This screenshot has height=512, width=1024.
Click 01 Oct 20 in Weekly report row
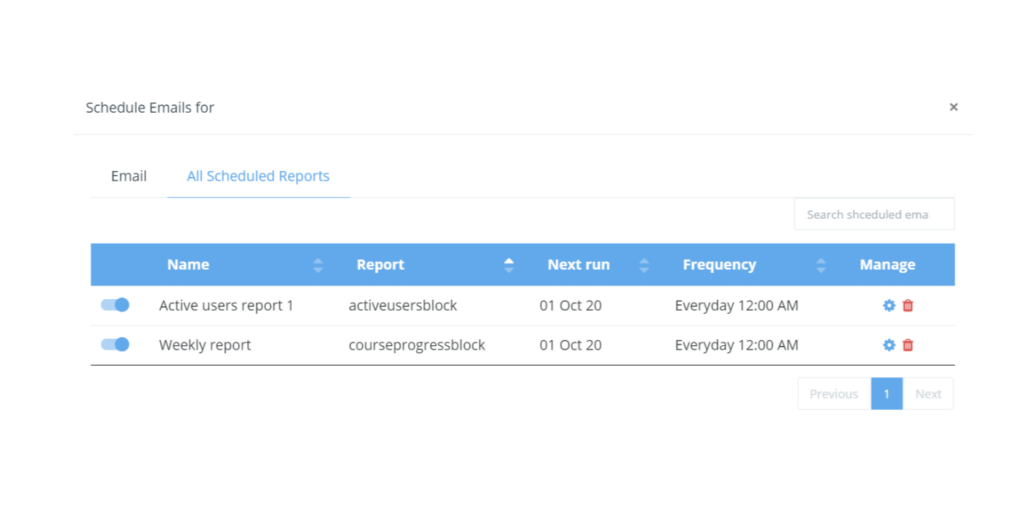pyautogui.click(x=571, y=345)
